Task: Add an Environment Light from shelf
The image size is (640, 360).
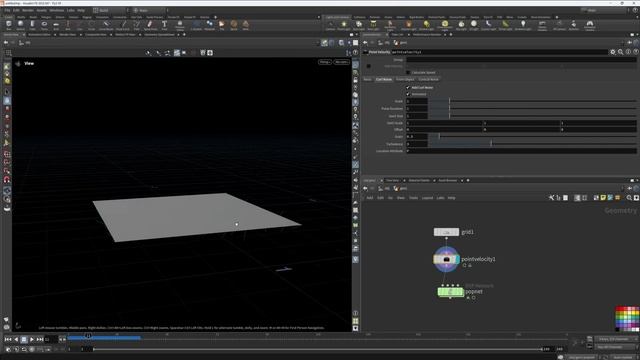Action: [444, 25]
